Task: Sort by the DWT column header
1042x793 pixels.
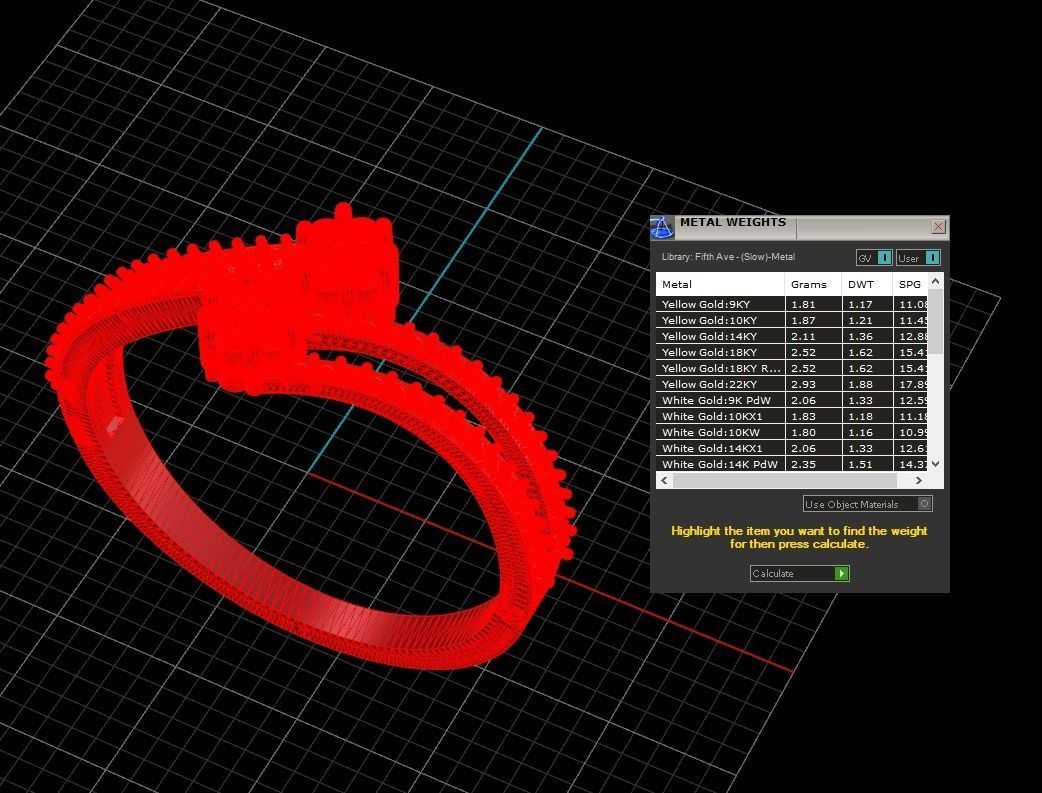Action: point(867,284)
